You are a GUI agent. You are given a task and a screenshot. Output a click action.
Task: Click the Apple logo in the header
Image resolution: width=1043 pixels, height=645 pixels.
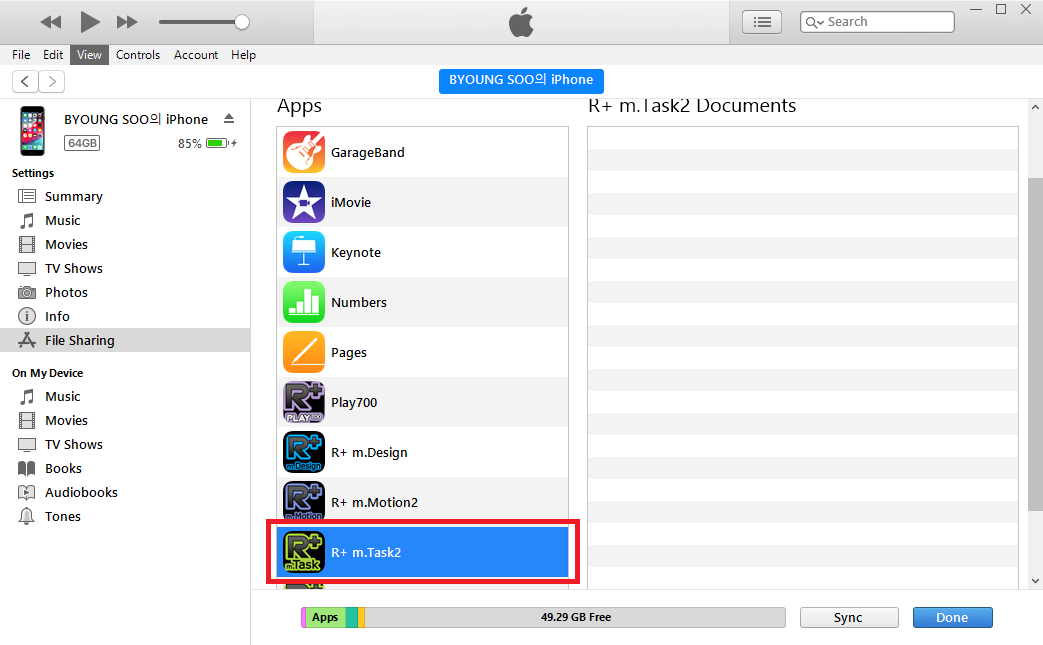(x=522, y=22)
